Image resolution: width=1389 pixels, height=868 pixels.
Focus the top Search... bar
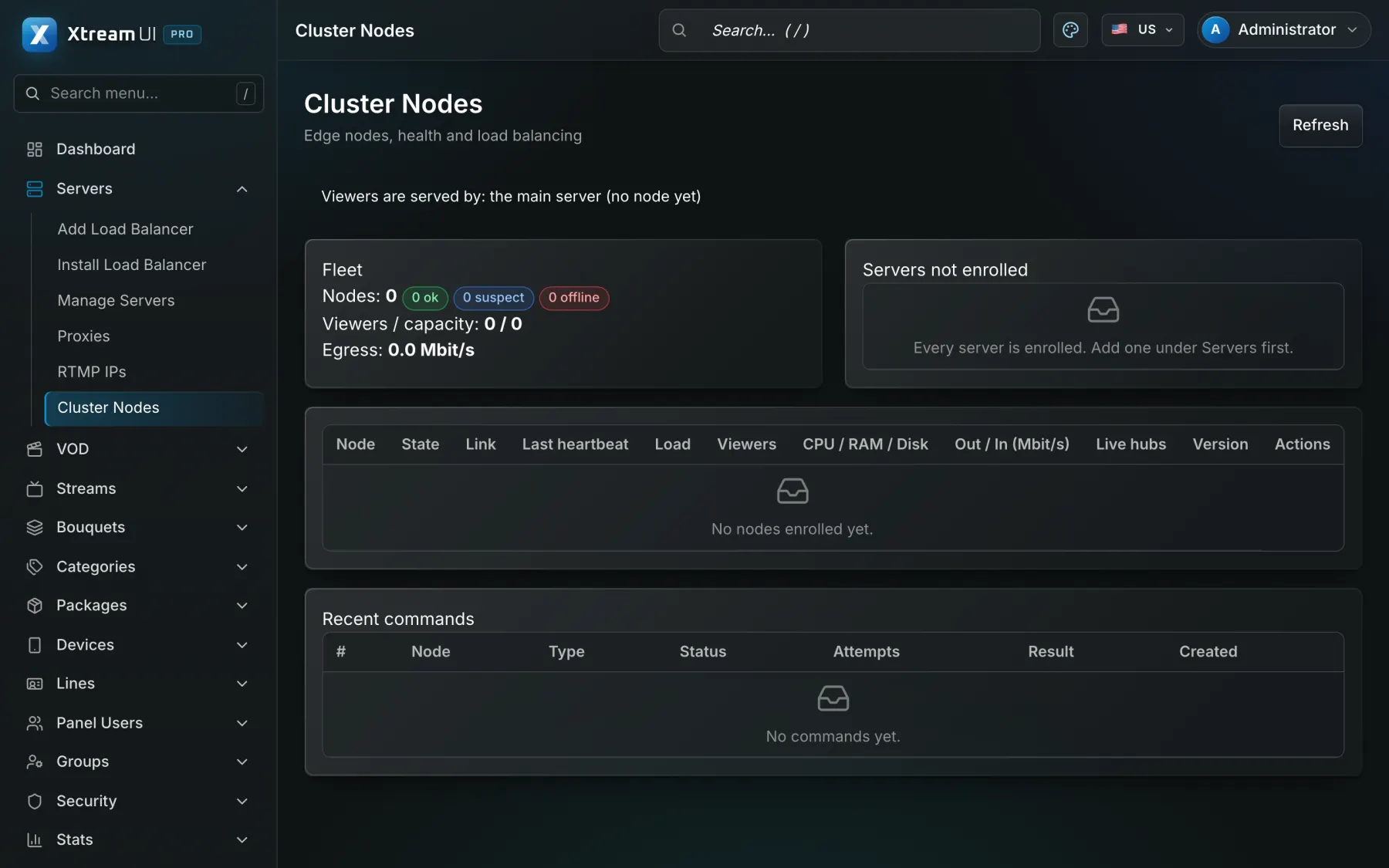point(850,30)
